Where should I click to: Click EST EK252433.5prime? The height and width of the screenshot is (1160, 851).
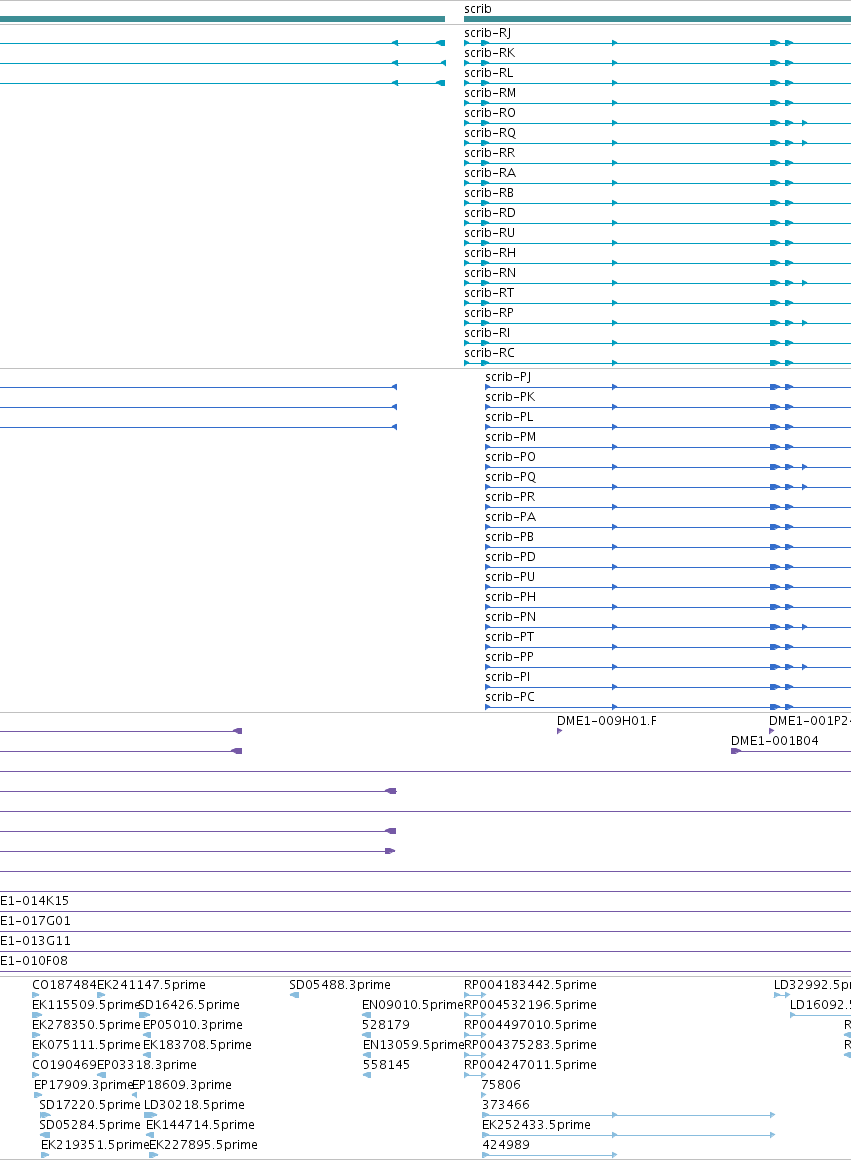[536, 1124]
